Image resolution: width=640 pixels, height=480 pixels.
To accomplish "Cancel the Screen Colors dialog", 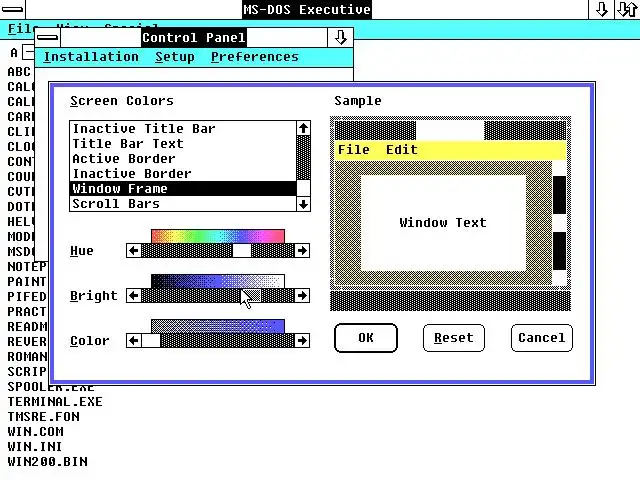I will click(x=542, y=338).
